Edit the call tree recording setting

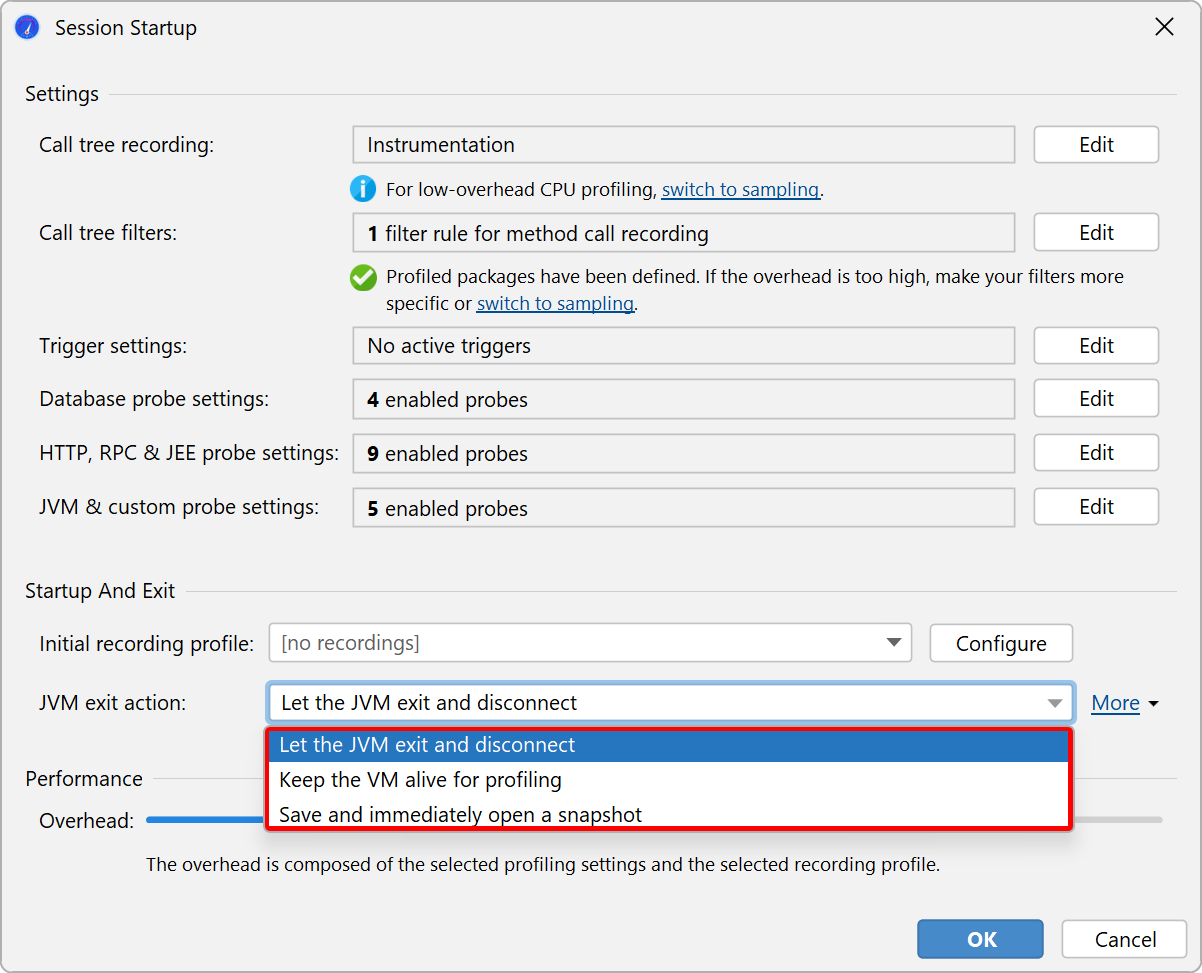pyautogui.click(x=1095, y=145)
